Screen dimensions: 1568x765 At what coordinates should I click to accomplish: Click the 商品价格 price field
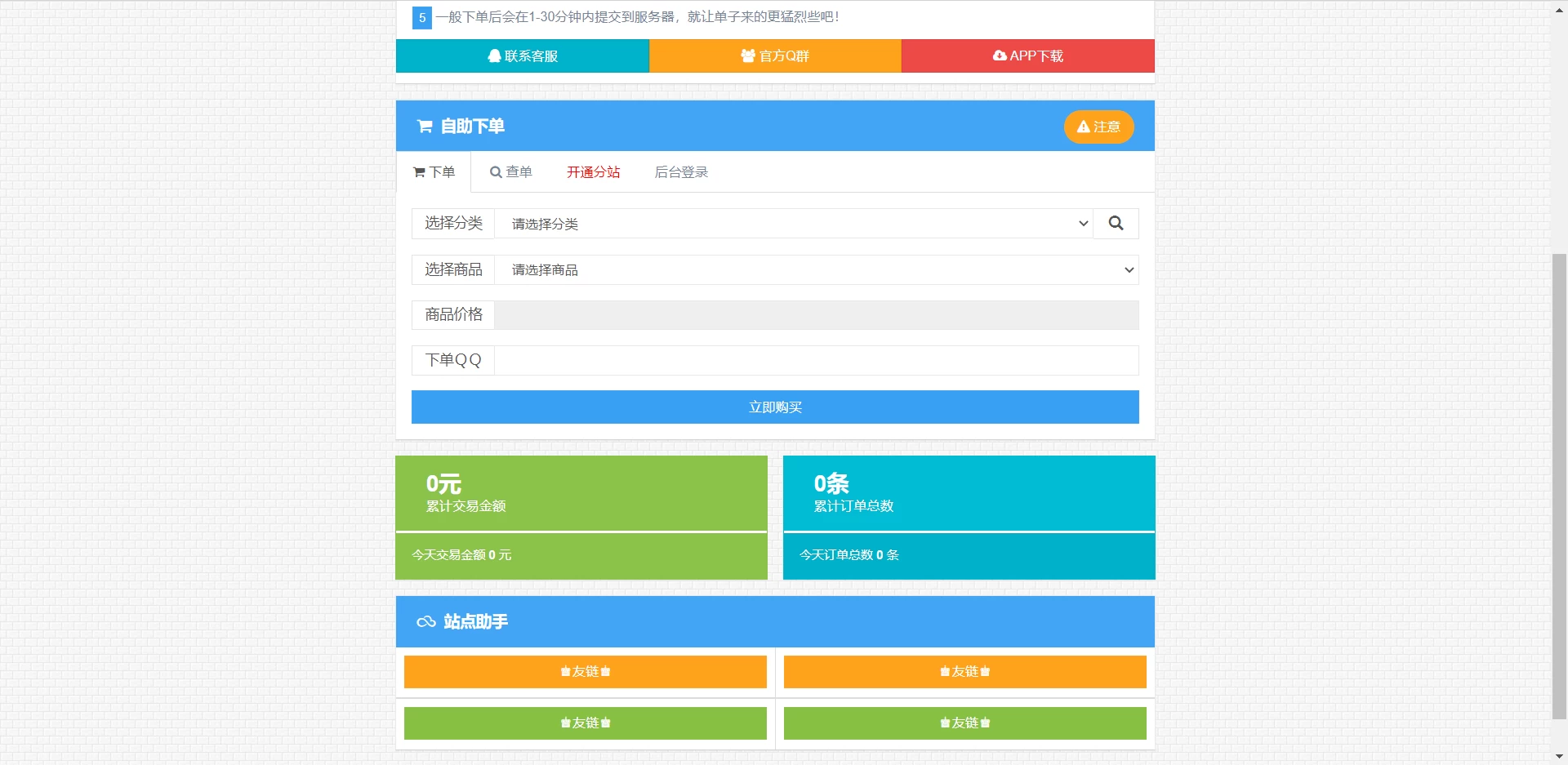pyautogui.click(x=817, y=315)
